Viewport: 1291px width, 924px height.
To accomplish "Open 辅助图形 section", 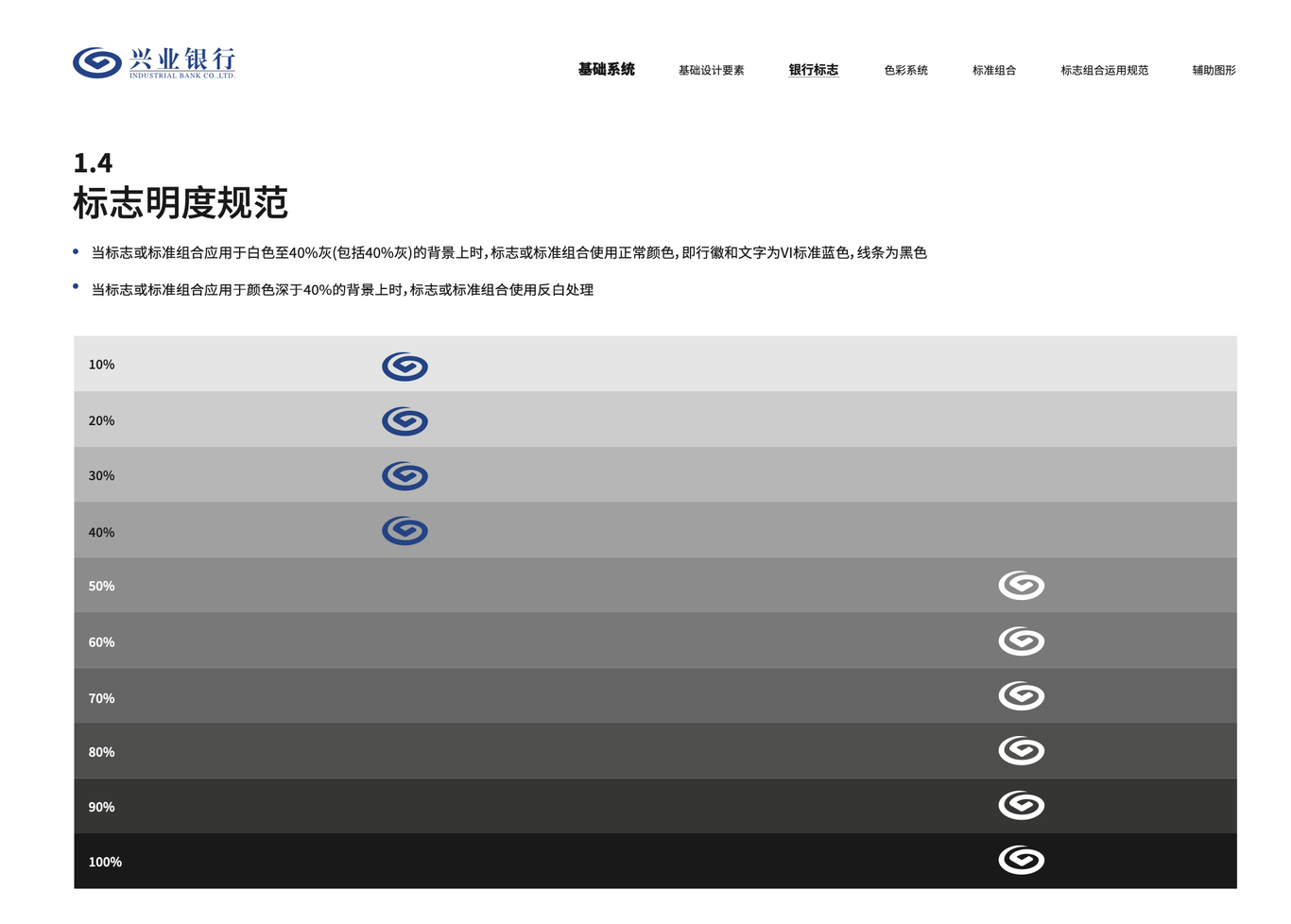I will click(1214, 70).
